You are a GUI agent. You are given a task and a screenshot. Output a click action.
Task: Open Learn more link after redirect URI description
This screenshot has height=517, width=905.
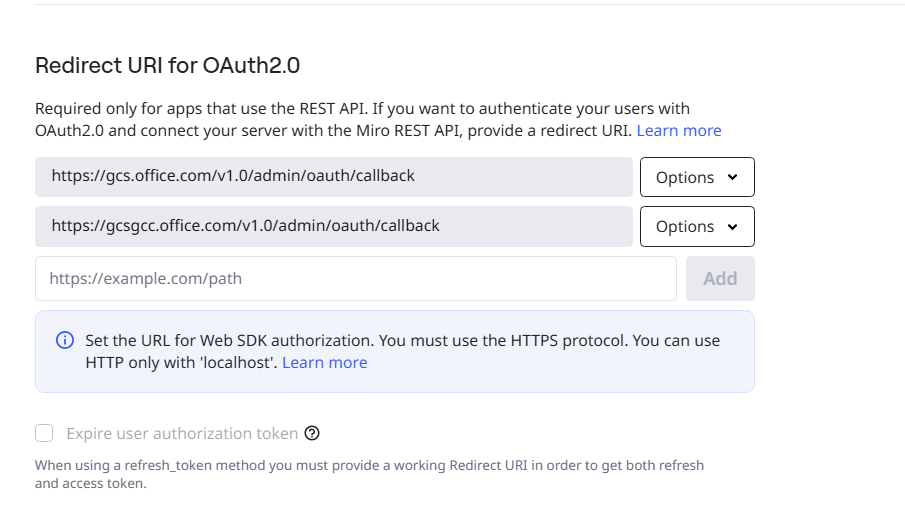(x=679, y=130)
